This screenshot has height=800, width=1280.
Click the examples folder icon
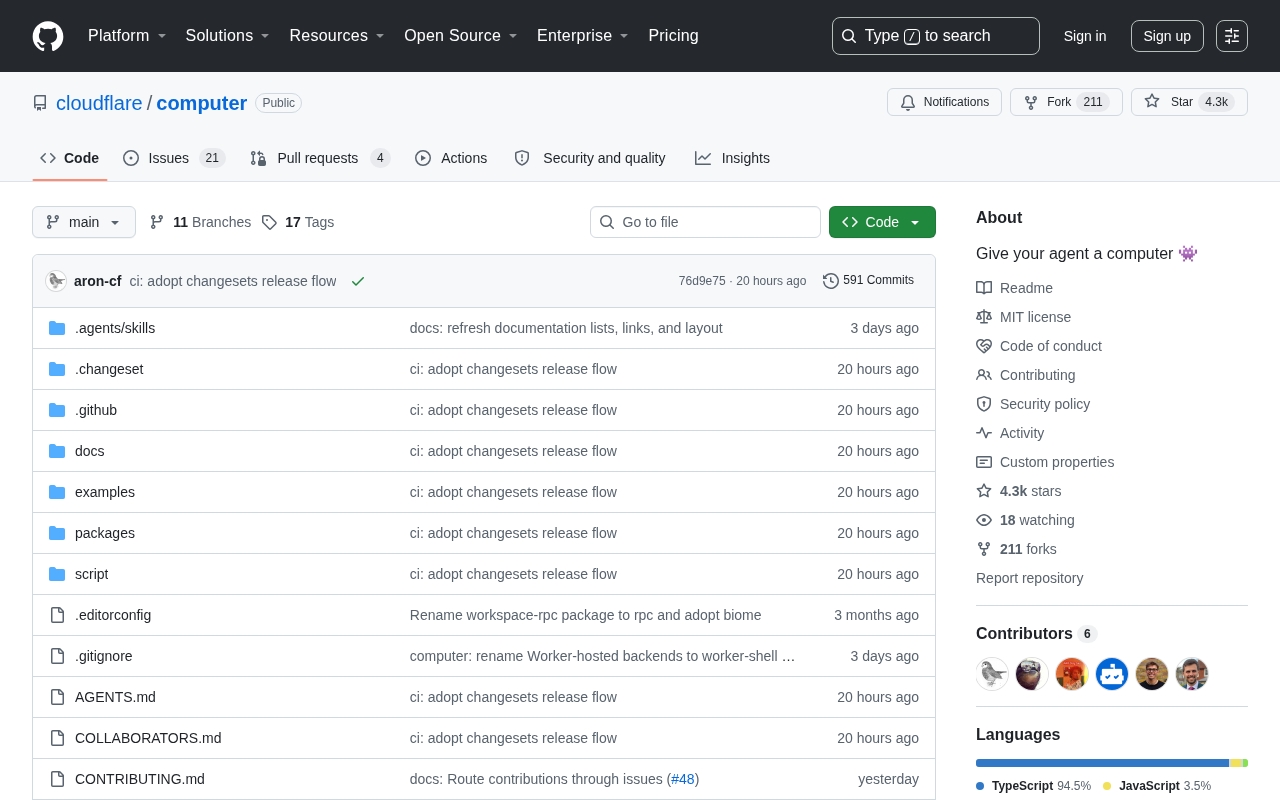(x=57, y=492)
